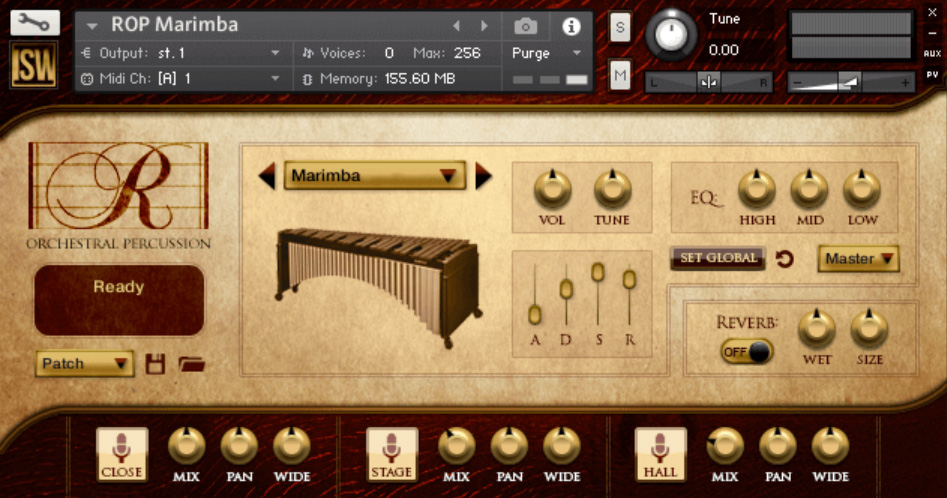Click the EQ MID knob
This screenshot has height=498, width=947.
[809, 189]
